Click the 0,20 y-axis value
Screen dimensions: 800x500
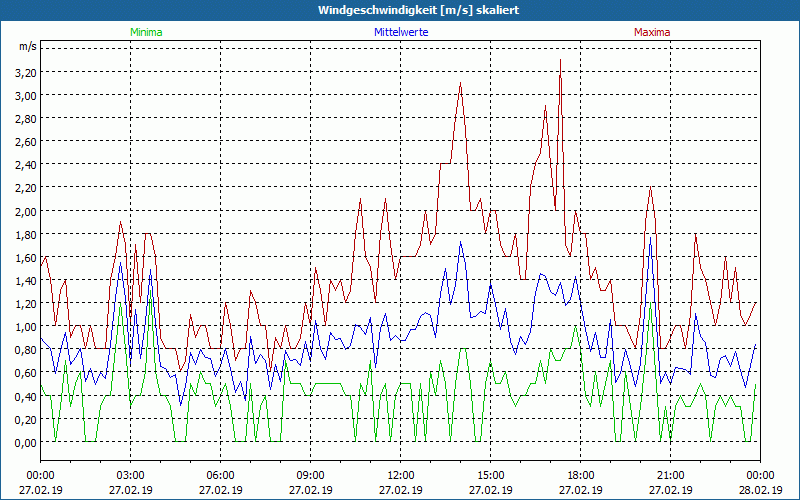tap(26, 419)
